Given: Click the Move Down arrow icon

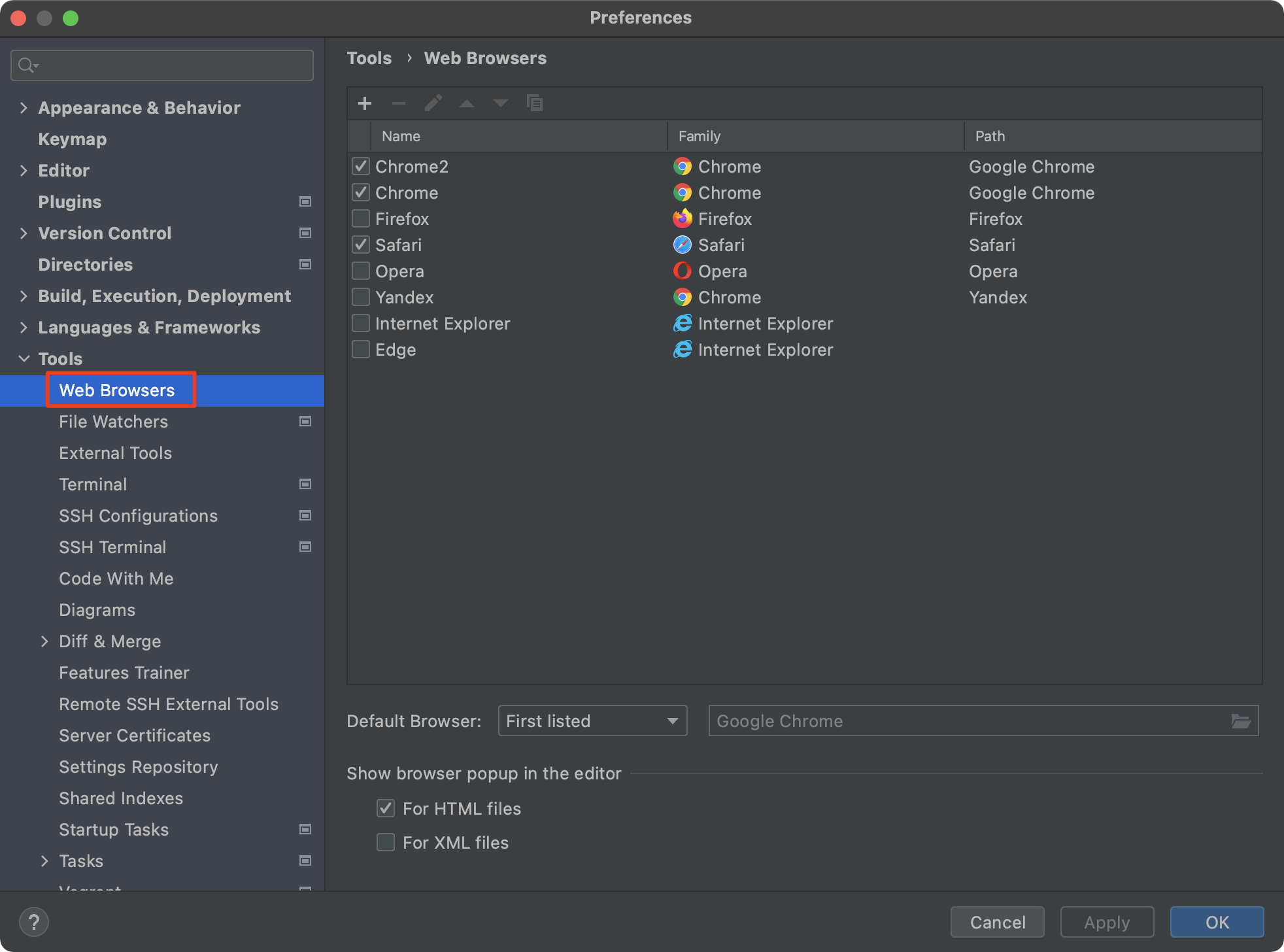Looking at the screenshot, I should coord(501,103).
